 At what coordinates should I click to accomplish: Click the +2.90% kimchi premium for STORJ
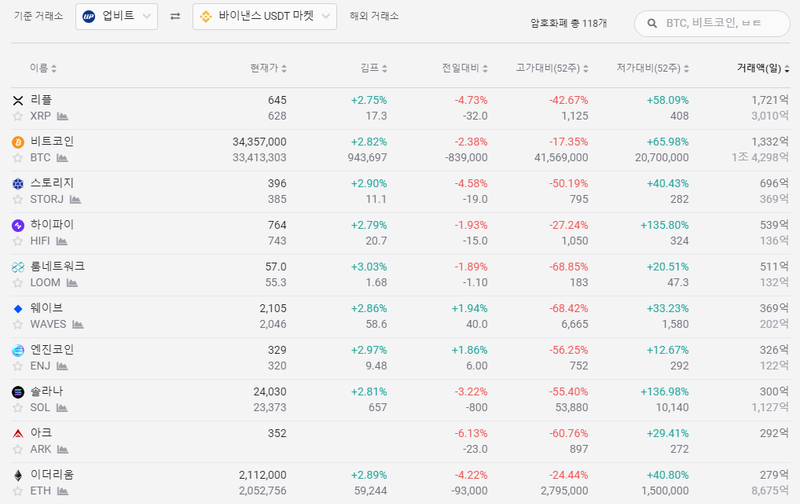coord(369,184)
